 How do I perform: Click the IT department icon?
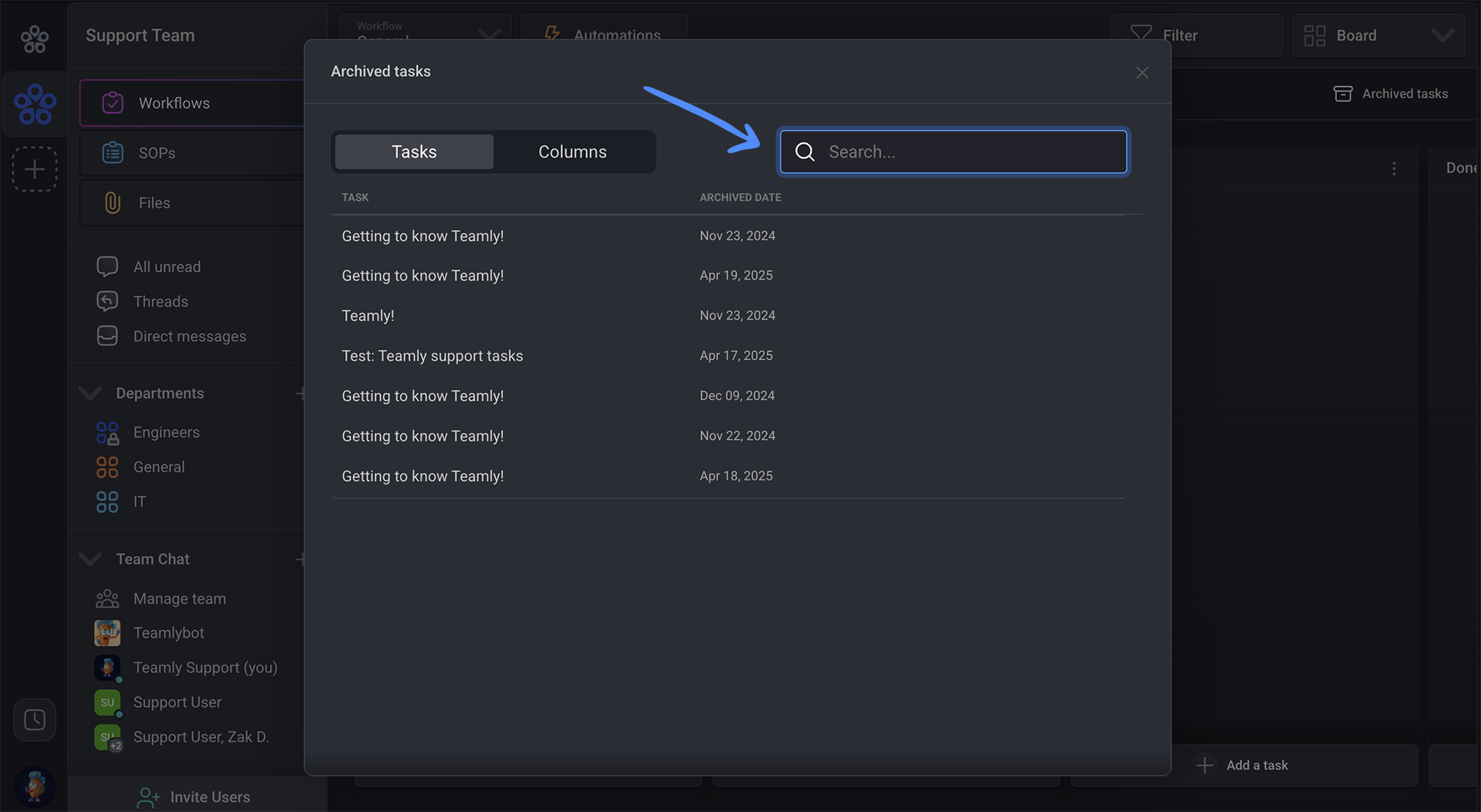tap(107, 501)
